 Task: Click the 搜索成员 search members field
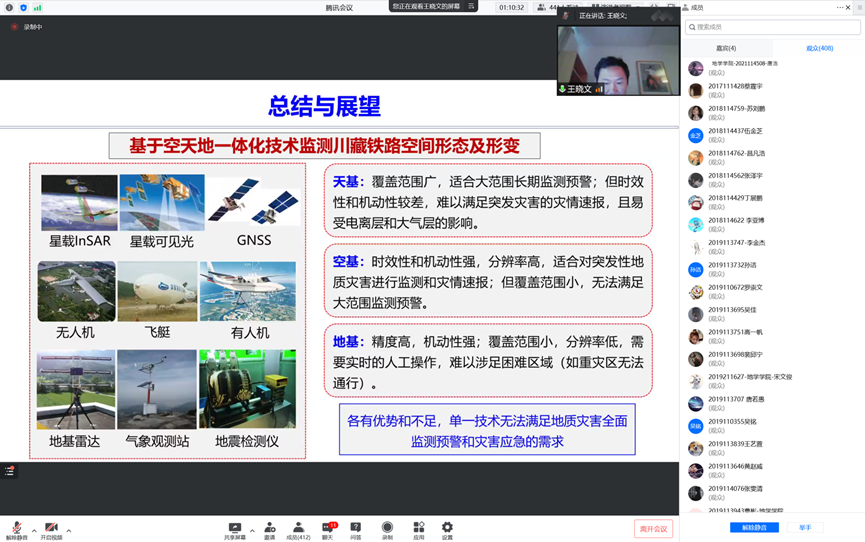(x=770, y=27)
